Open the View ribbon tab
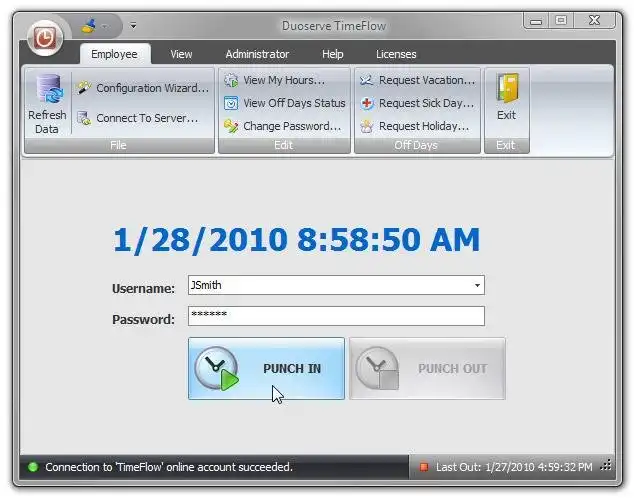 (x=181, y=54)
